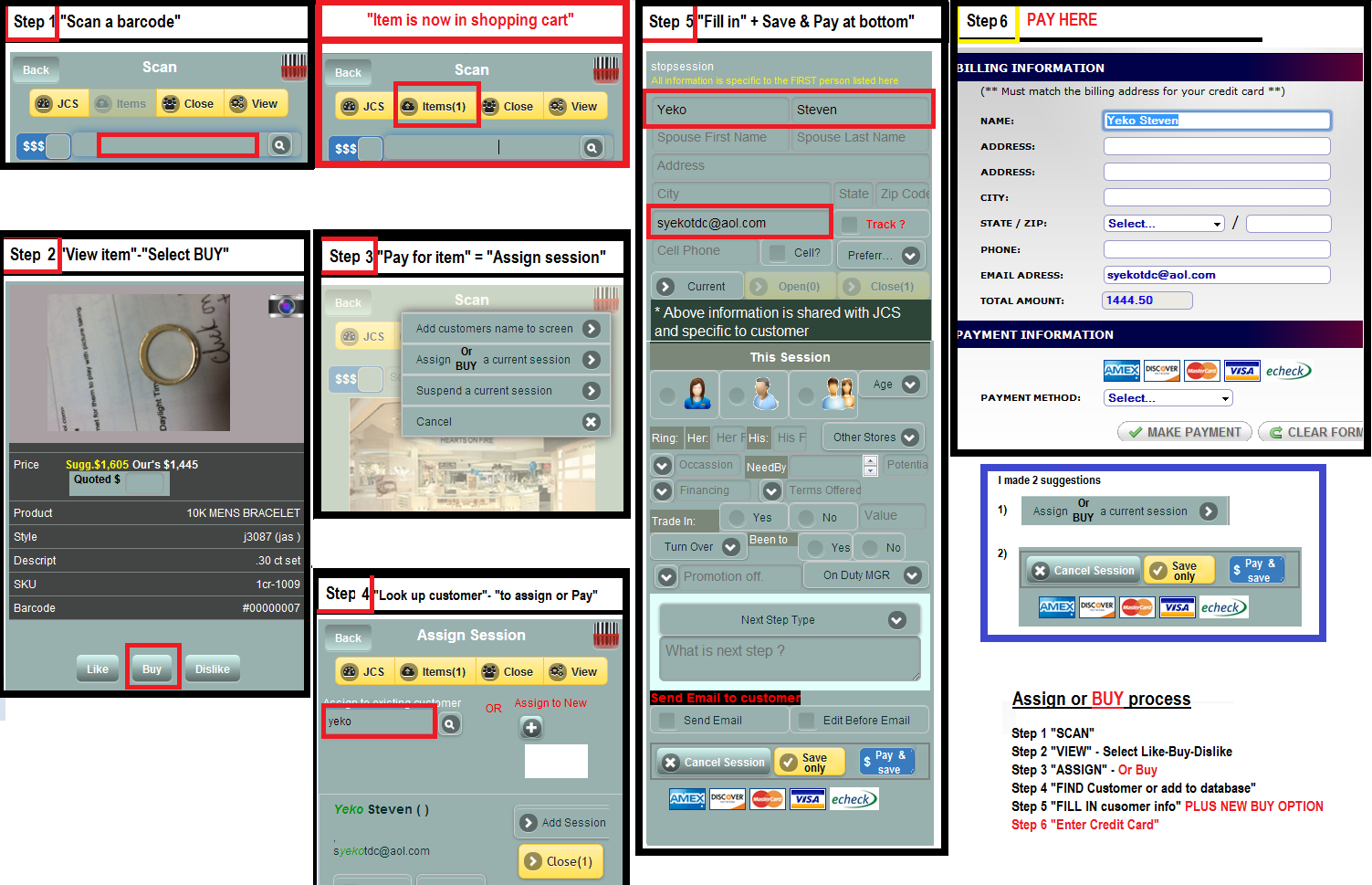This screenshot has width=1372, height=885.
Task: Click the CLEAR FORM button
Action: (1313, 432)
